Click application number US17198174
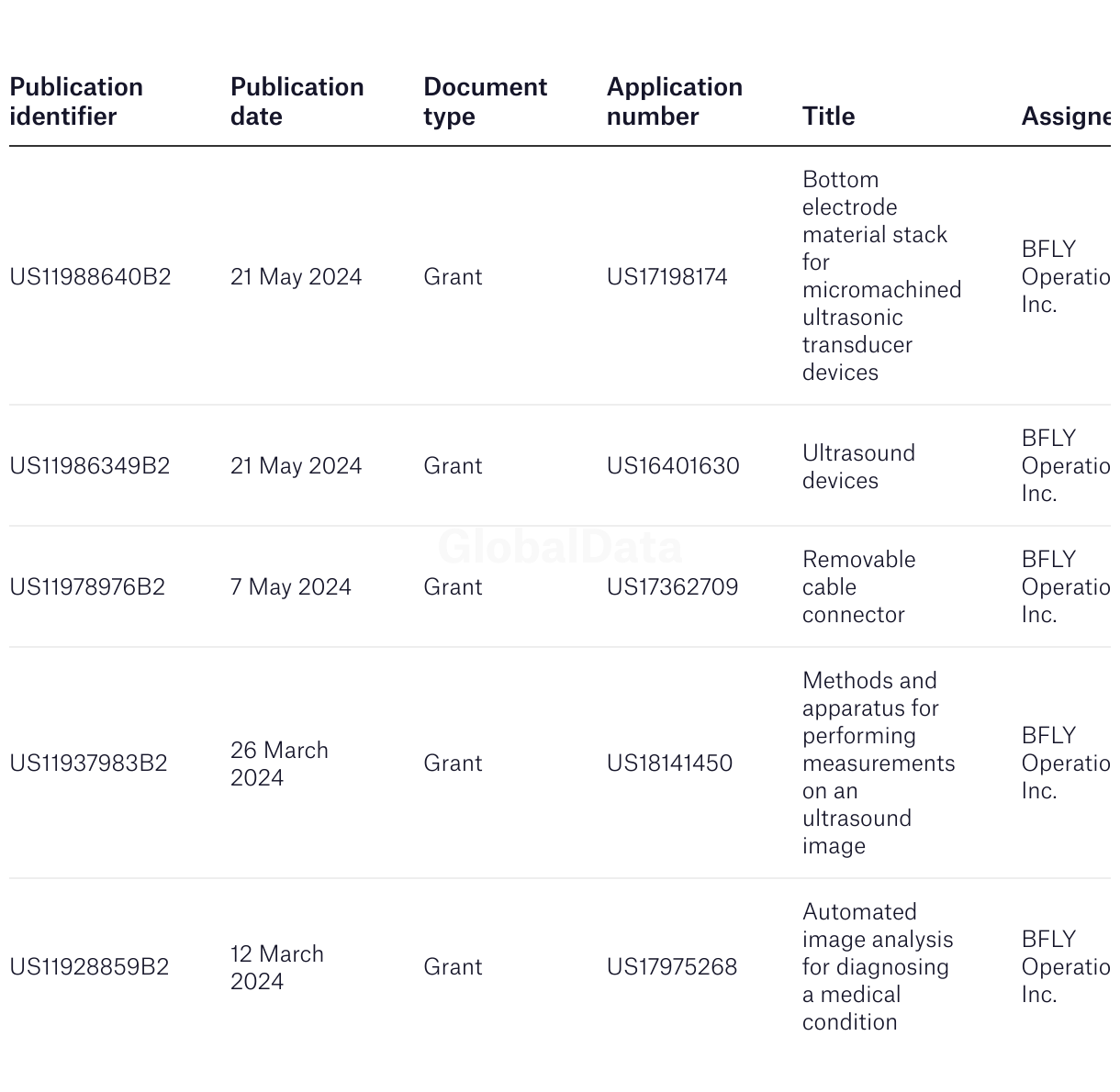The height and width of the screenshot is (1092, 1120). [666, 276]
